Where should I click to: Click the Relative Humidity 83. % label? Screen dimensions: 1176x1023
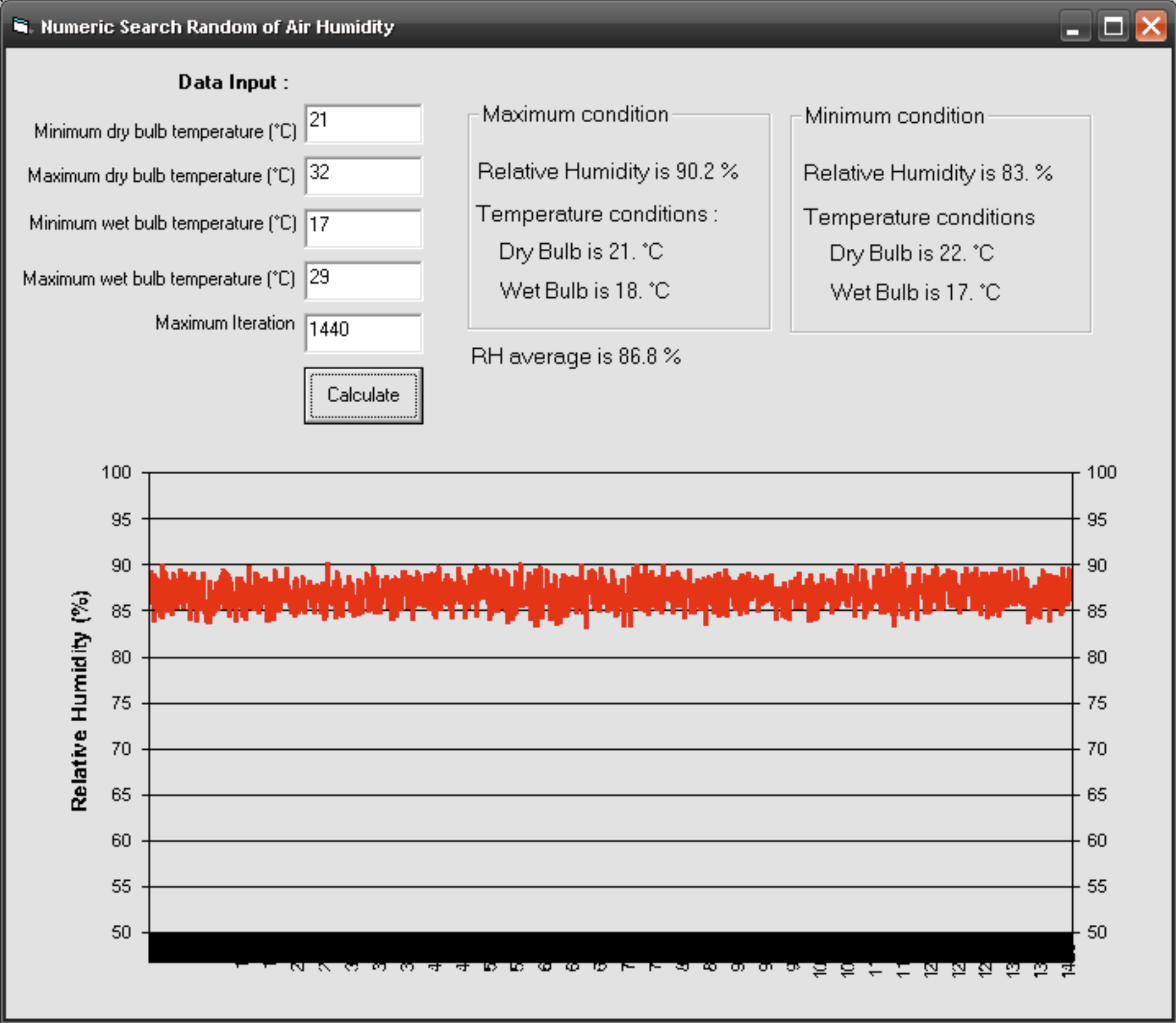(x=927, y=173)
